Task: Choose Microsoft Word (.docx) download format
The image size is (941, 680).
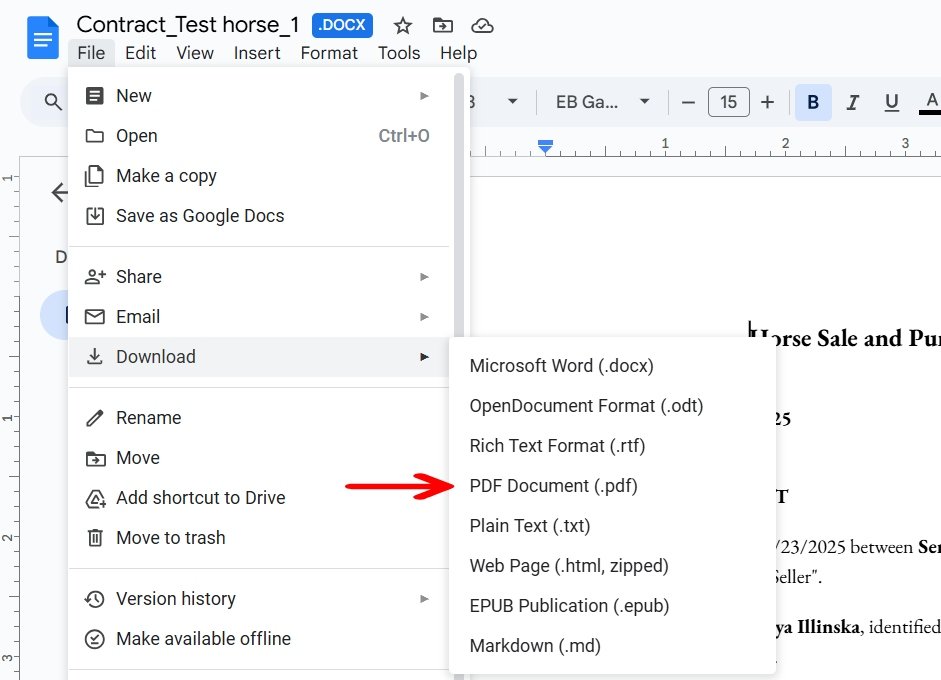Action: coord(561,366)
